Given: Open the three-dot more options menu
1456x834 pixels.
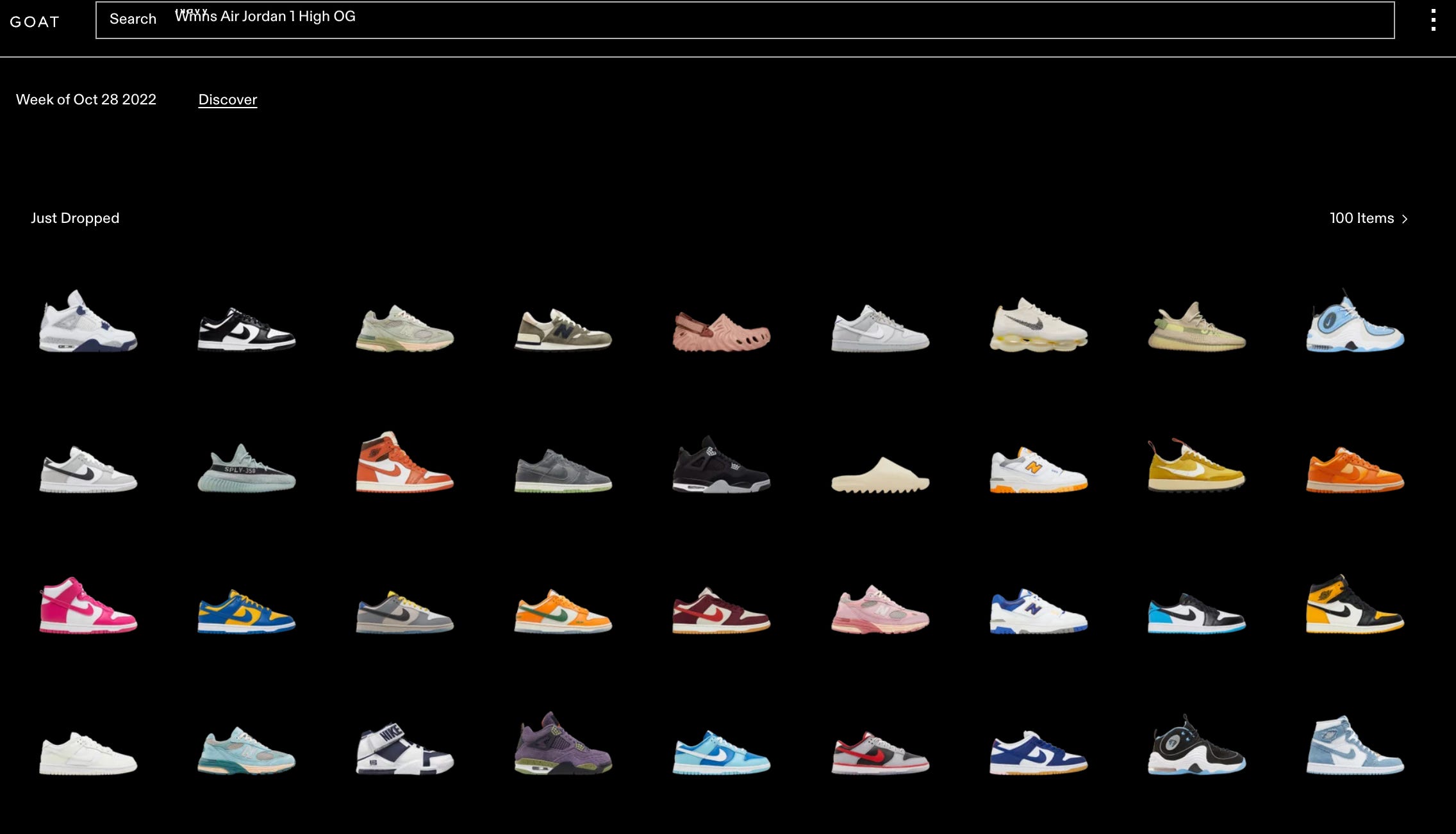Looking at the screenshot, I should 1434,20.
